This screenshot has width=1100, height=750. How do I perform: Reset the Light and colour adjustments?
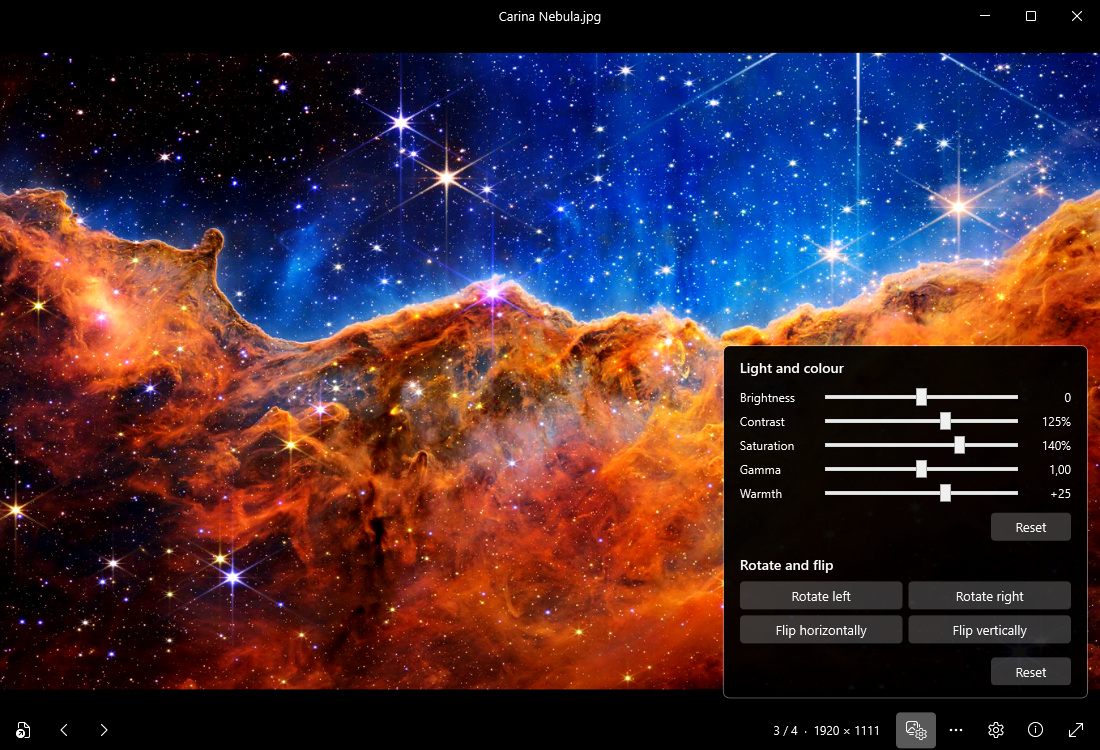(x=1031, y=528)
